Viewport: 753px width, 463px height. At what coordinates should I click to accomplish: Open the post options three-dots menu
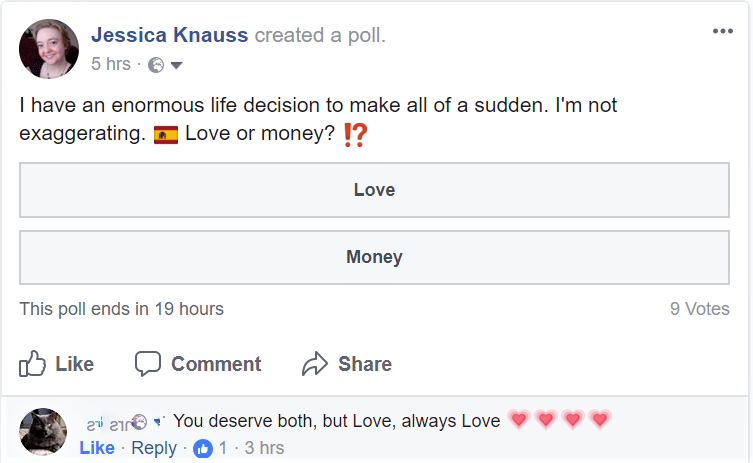coord(722,31)
